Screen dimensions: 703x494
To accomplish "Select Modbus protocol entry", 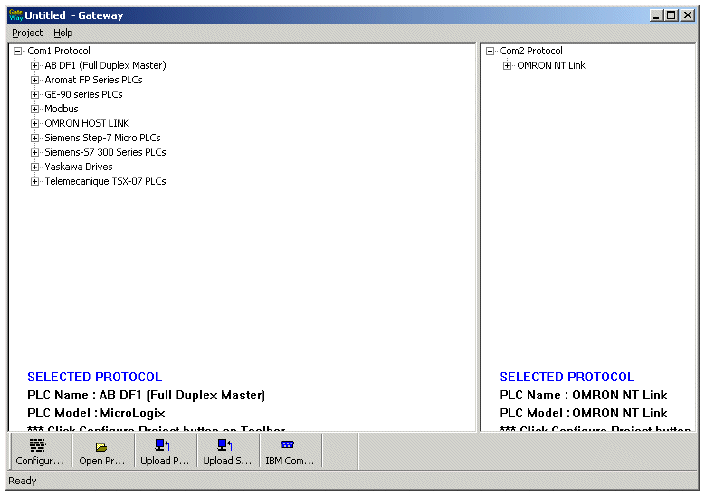I will (x=61, y=108).
